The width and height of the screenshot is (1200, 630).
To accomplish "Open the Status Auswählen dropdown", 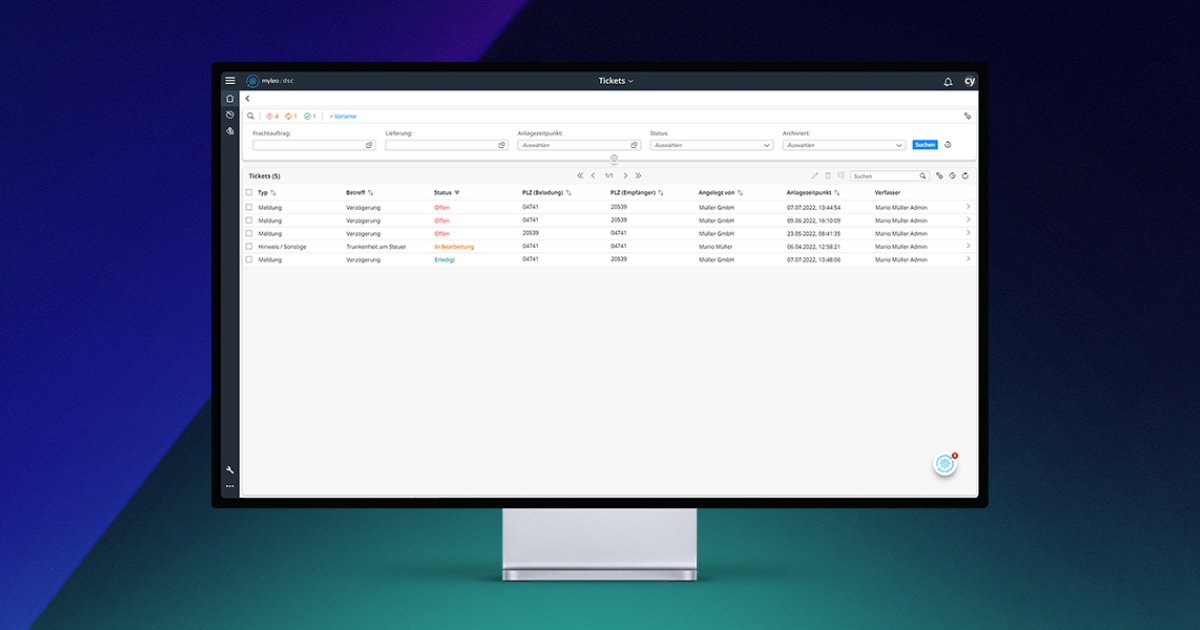I will 711,144.
